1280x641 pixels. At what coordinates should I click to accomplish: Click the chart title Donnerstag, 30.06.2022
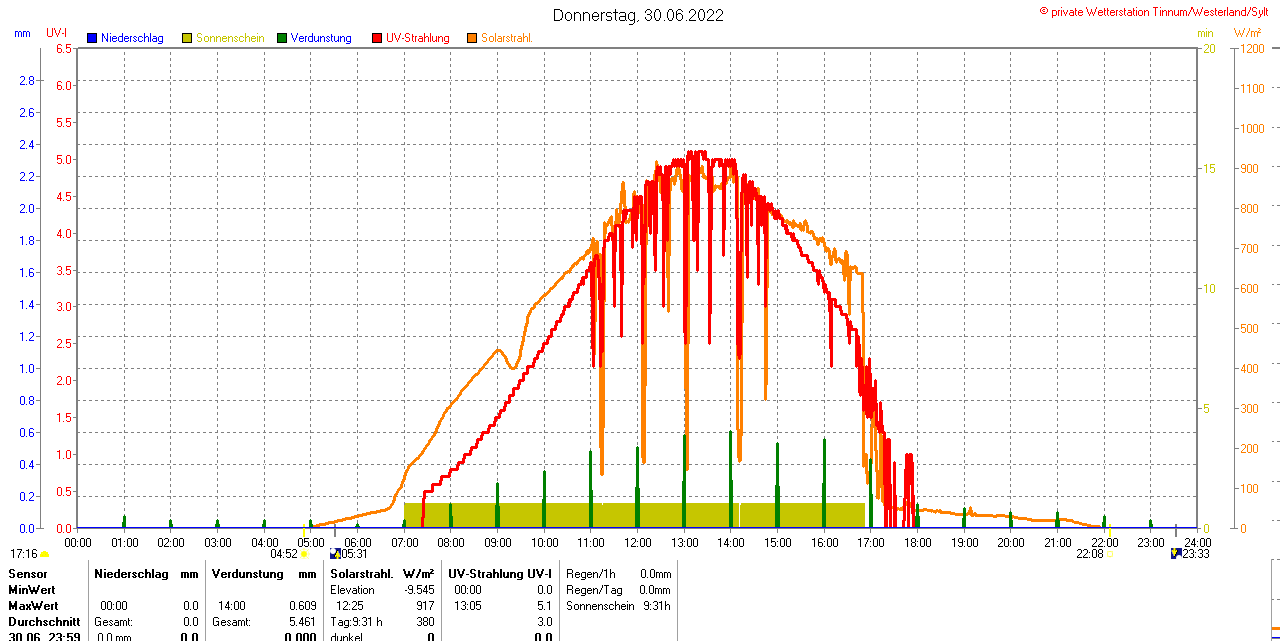638,15
